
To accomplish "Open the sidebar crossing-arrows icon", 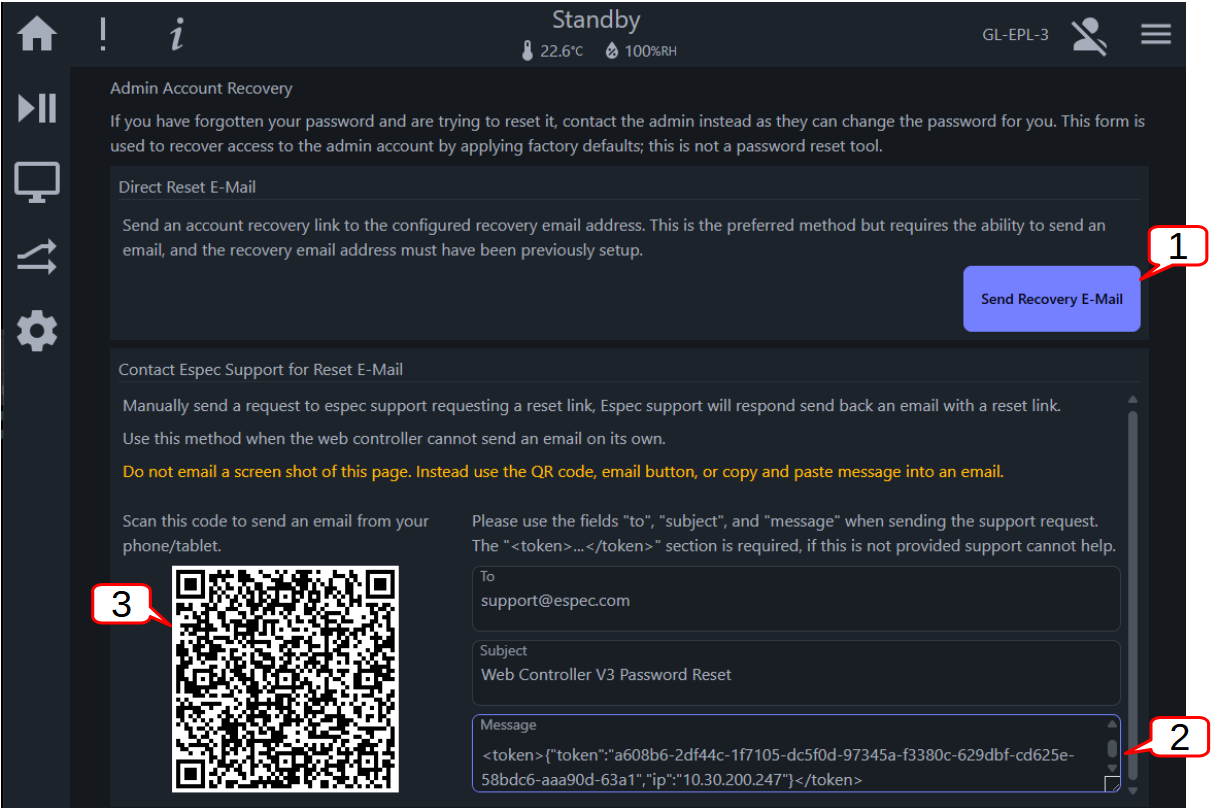I will point(37,258).
